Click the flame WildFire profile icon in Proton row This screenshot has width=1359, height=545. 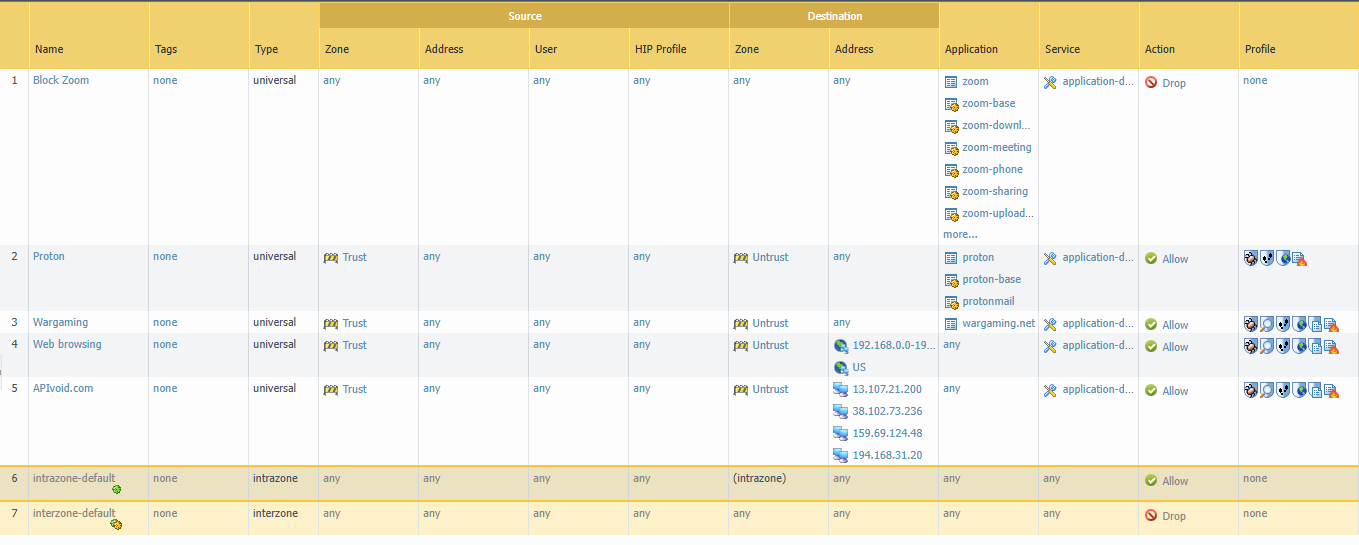coord(1299,259)
